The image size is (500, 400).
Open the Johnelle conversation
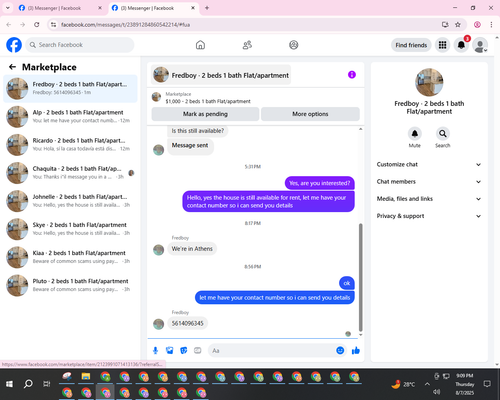[70, 201]
